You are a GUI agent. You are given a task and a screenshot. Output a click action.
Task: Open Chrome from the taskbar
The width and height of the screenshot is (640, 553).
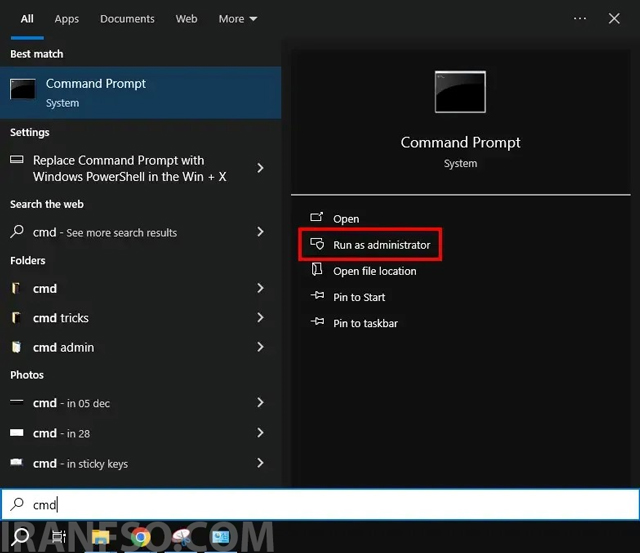point(140,537)
